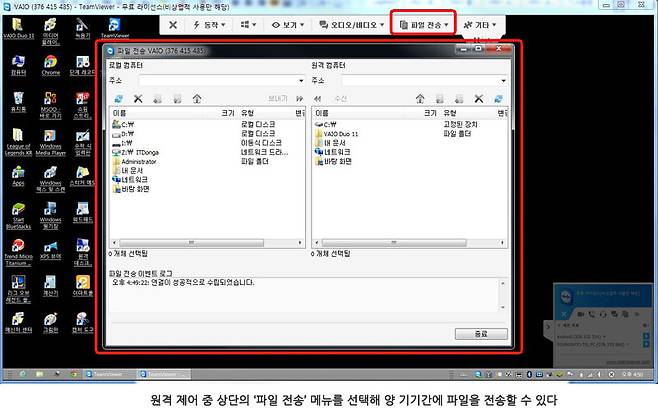658x417 pixels.
Task: Go up one folder in local pane
Action: (x=197, y=99)
